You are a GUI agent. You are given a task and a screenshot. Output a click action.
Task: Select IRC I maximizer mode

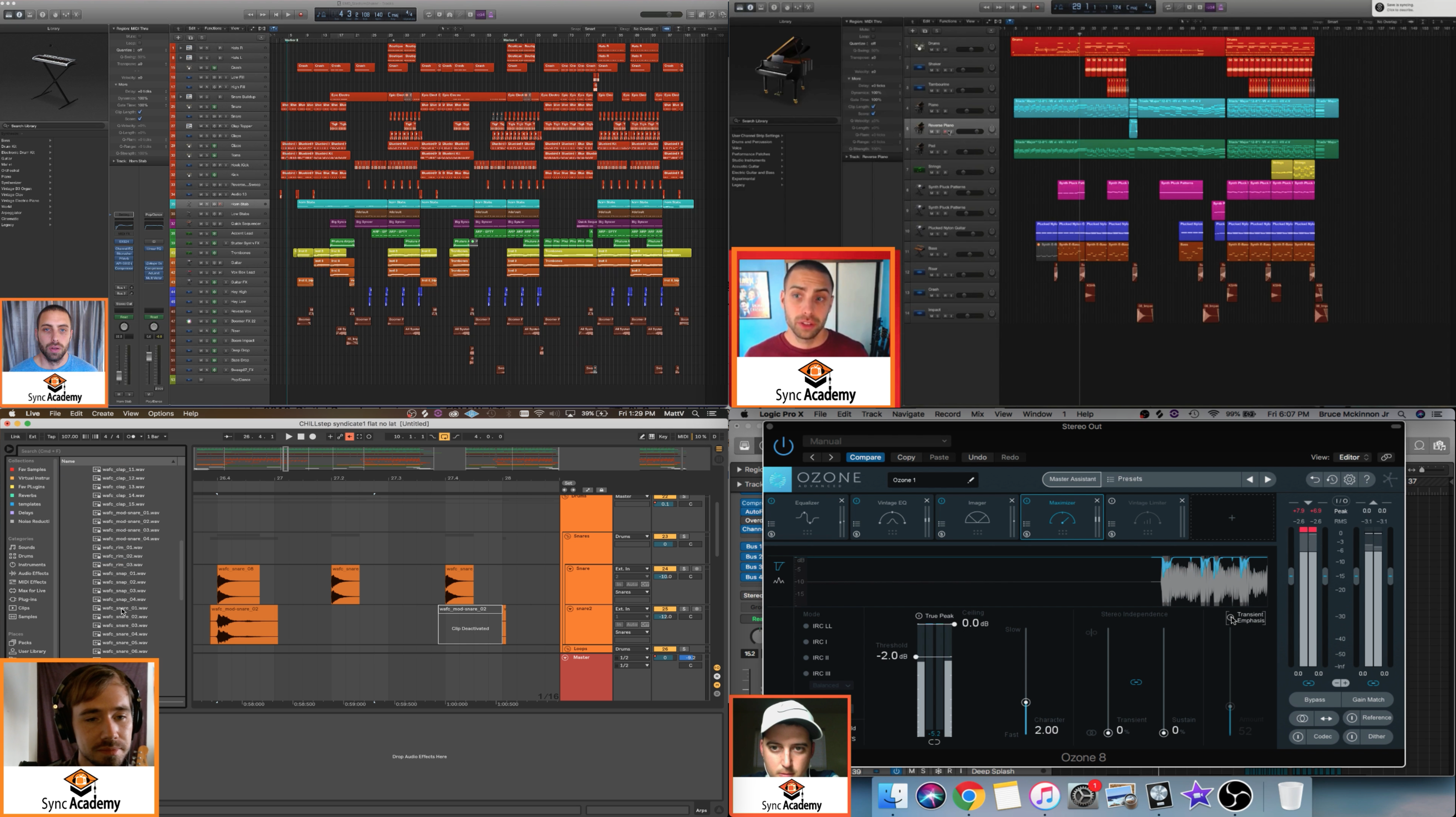point(815,642)
